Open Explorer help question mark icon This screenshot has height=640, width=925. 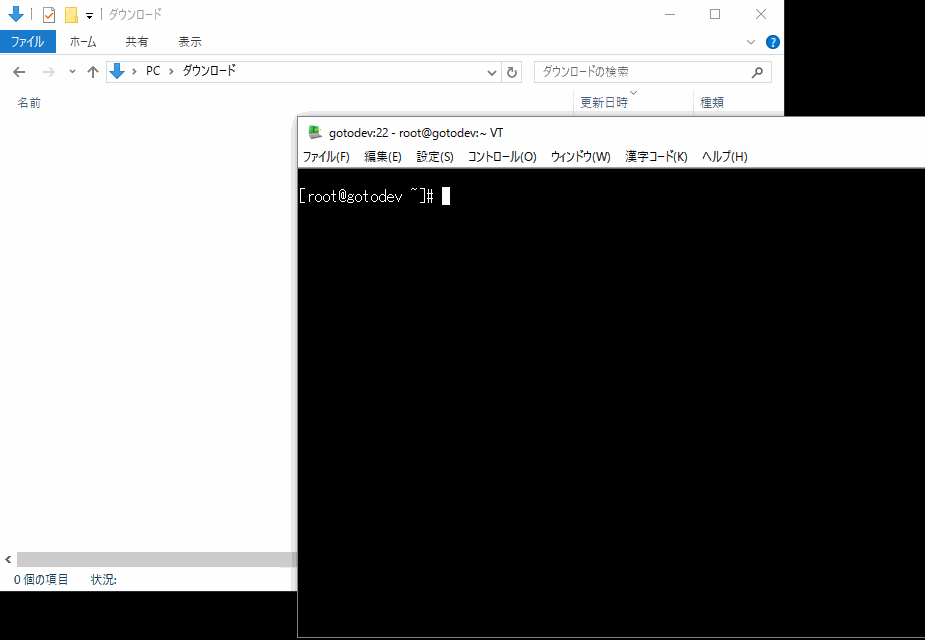[x=772, y=42]
